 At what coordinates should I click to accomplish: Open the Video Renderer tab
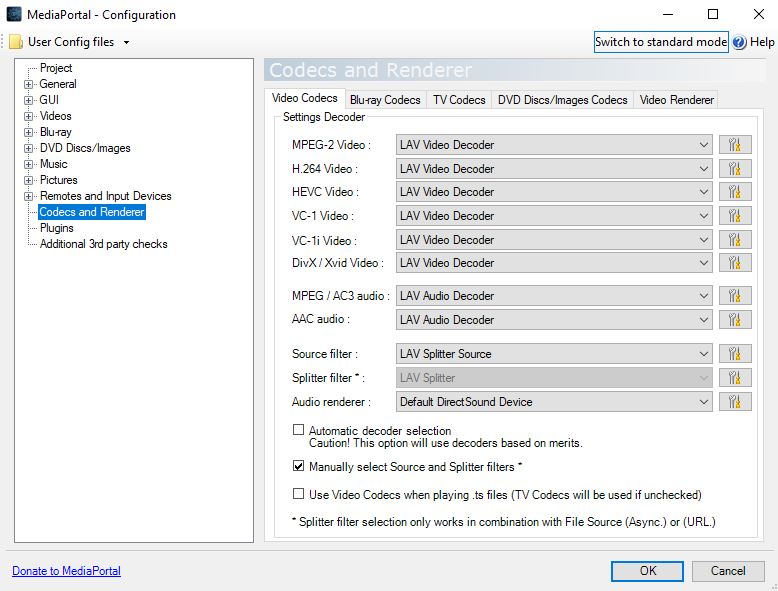[x=676, y=100]
